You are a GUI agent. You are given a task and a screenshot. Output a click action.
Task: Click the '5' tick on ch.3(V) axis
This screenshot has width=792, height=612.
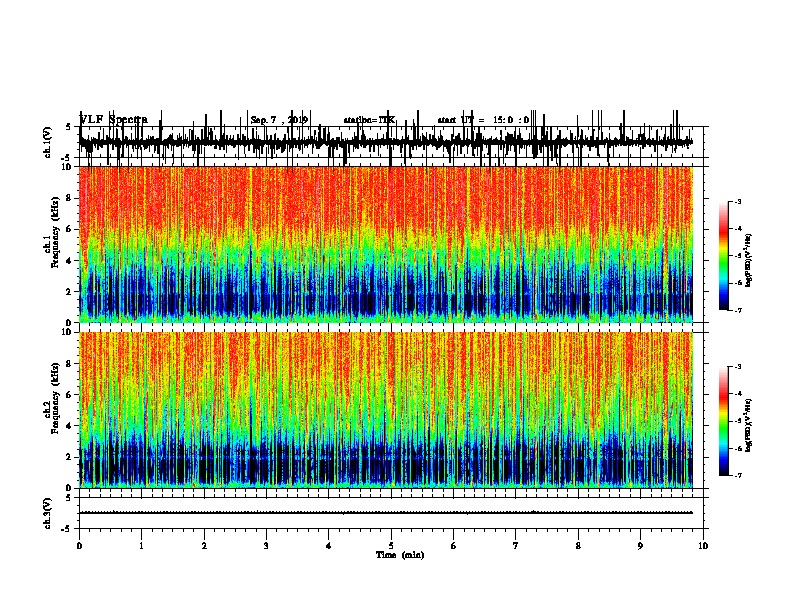[x=68, y=498]
